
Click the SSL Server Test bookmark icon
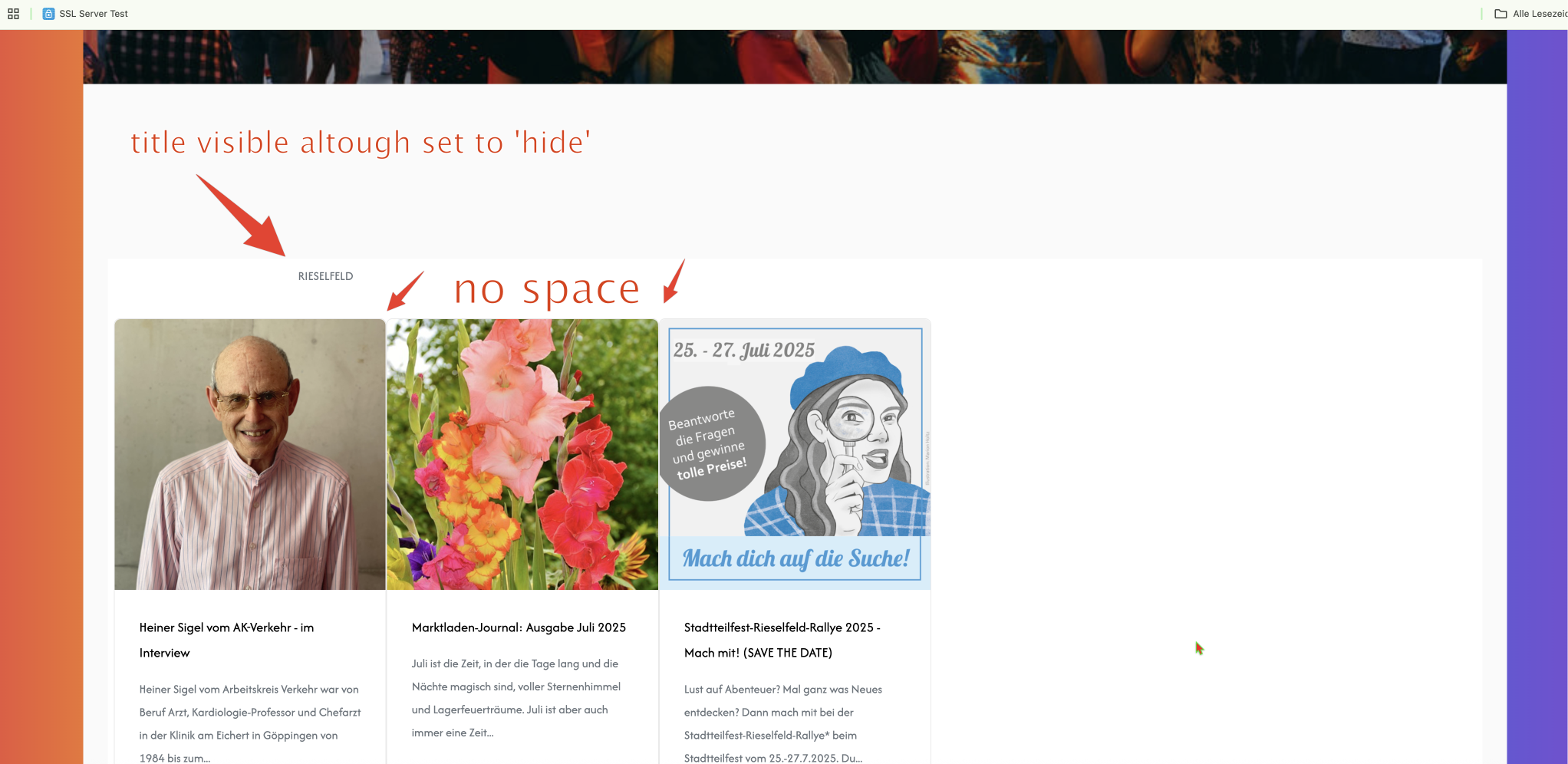coord(48,14)
